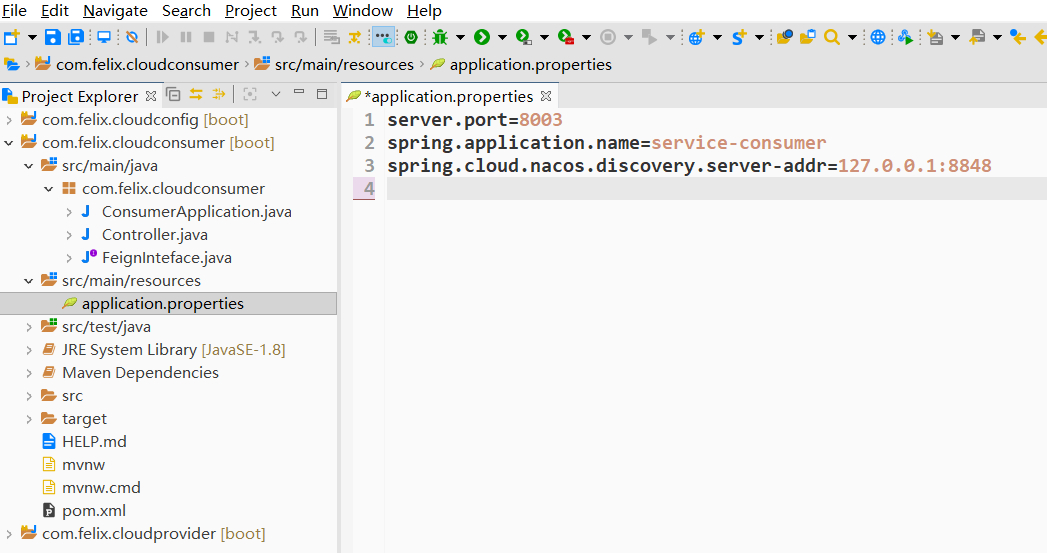Save the current file
This screenshot has width=1047, height=553.
coord(53,37)
